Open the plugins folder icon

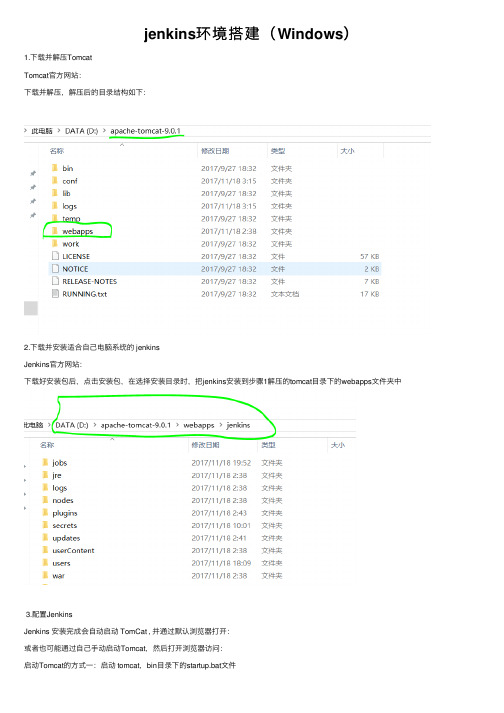point(45,512)
